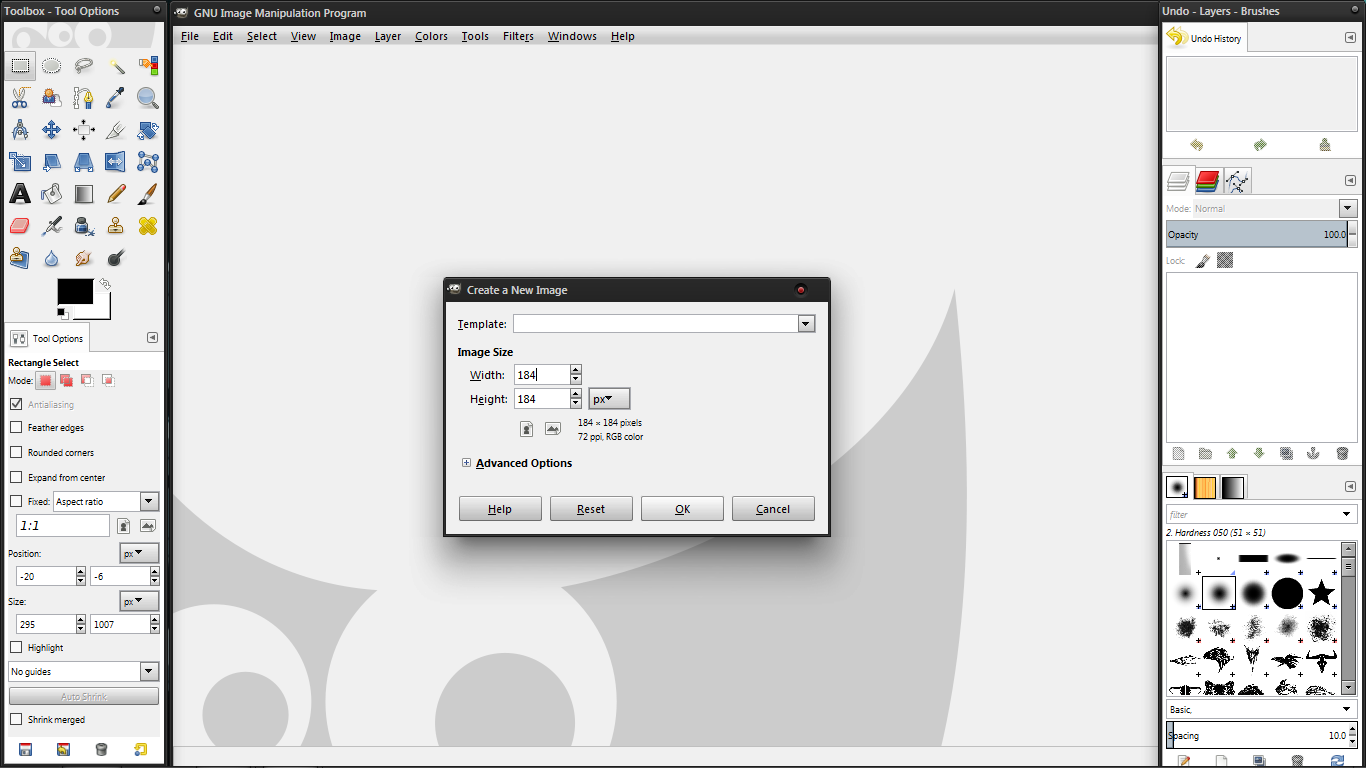Screen dimensions: 1366x768
Task: Enable the Shrink merged checkbox
Action: point(16,719)
